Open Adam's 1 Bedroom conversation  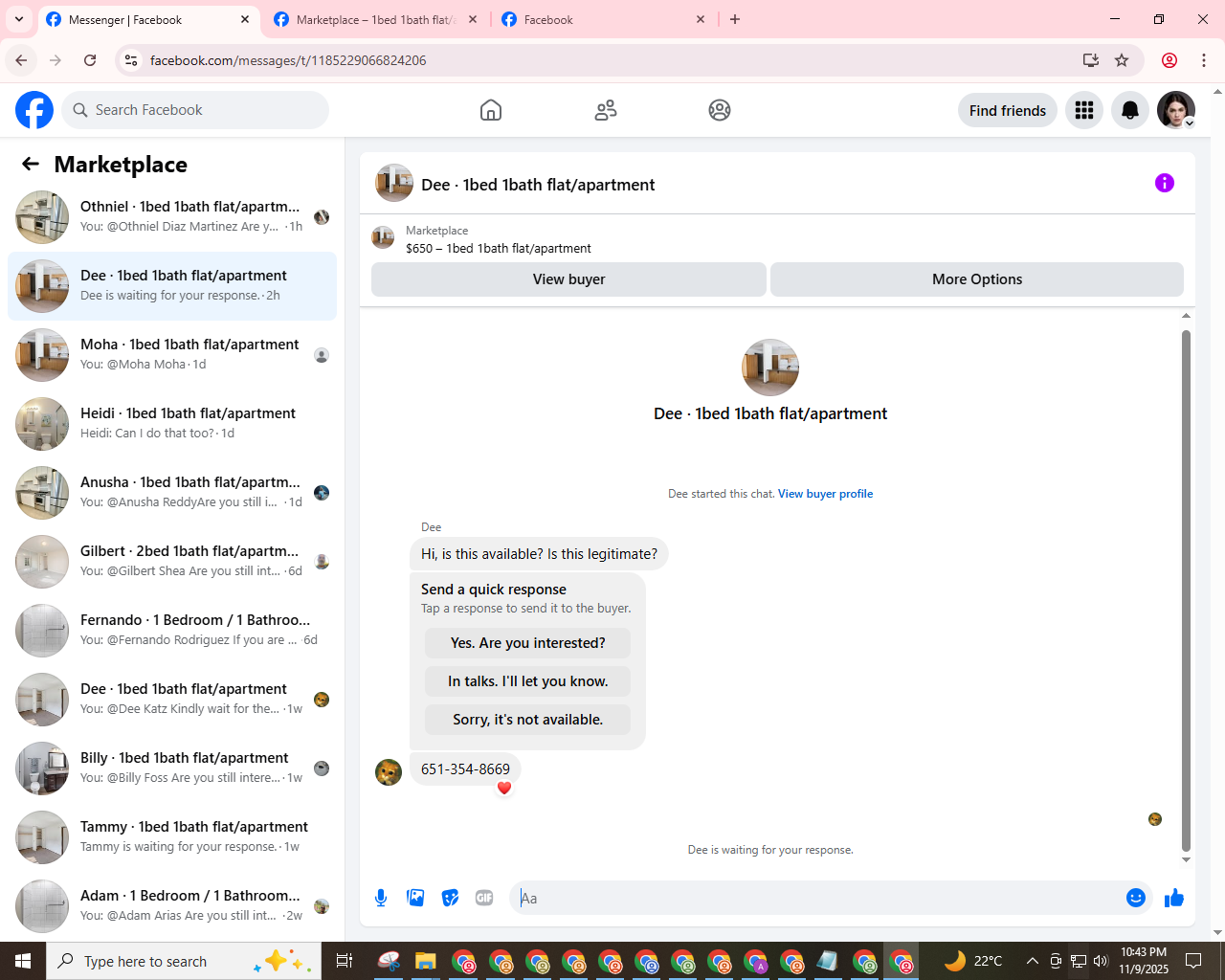172,906
